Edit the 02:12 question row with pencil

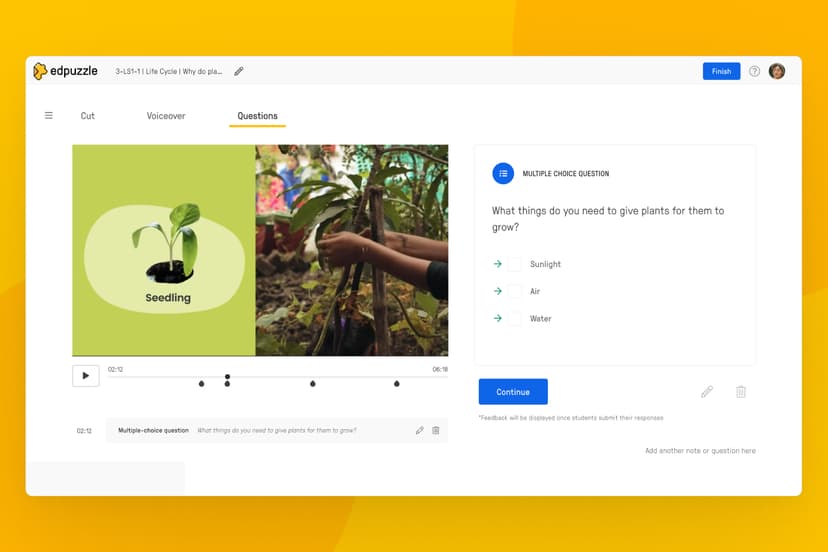coord(419,431)
